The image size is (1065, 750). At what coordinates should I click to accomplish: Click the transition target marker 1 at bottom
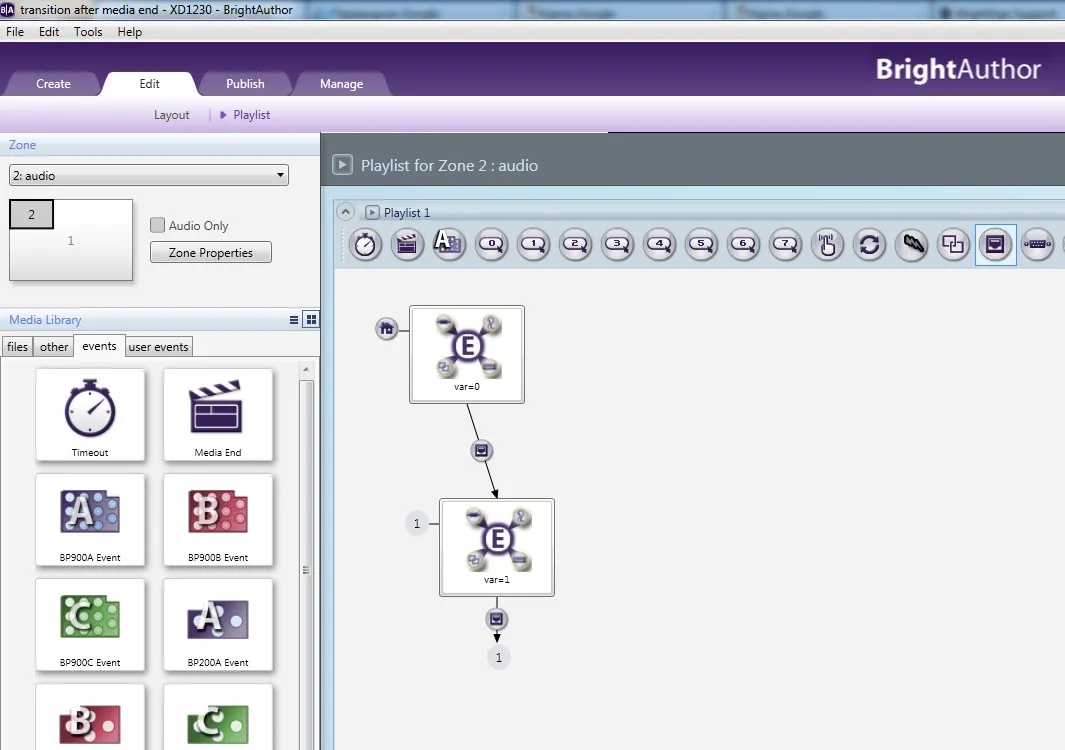pyautogui.click(x=499, y=657)
